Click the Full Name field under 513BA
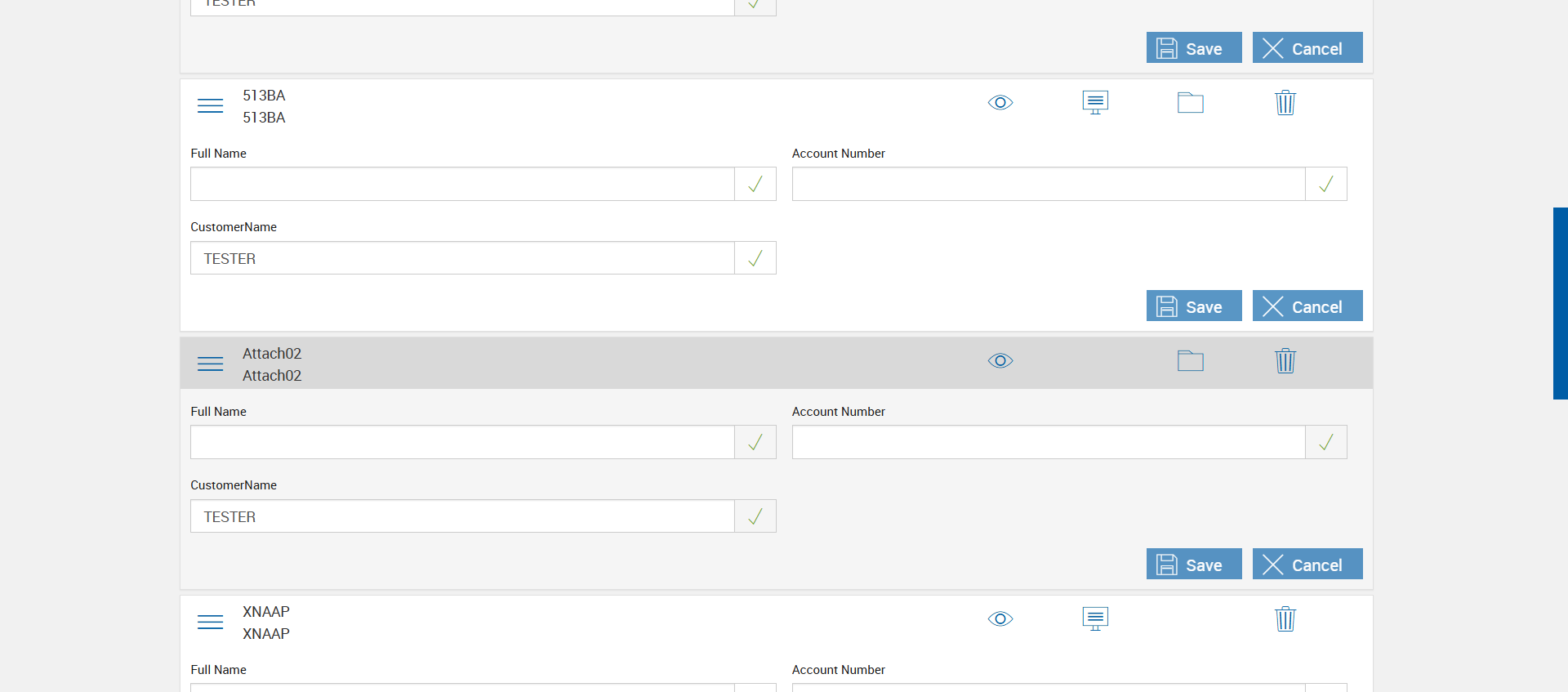The image size is (1568, 692). click(x=462, y=185)
